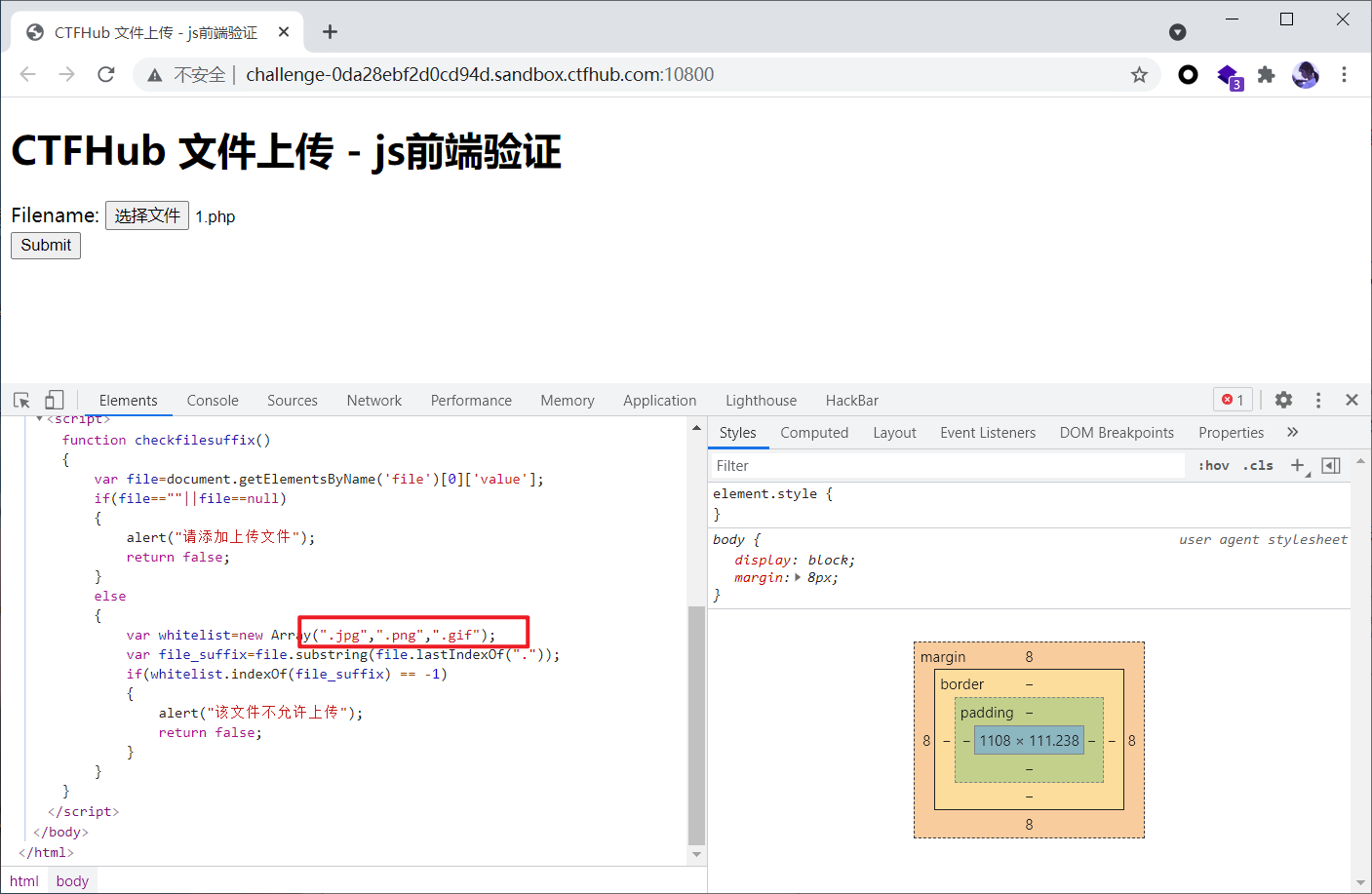Toggle .cls element classes panel
This screenshot has height=894, width=1372.
pyautogui.click(x=1258, y=466)
